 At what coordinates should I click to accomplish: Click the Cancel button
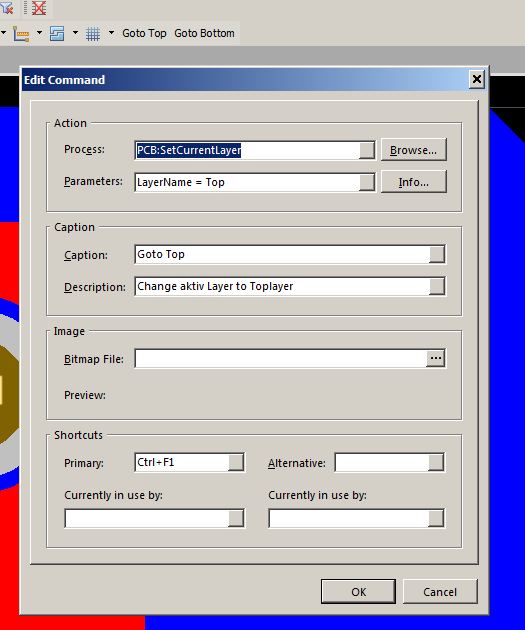coord(440,591)
